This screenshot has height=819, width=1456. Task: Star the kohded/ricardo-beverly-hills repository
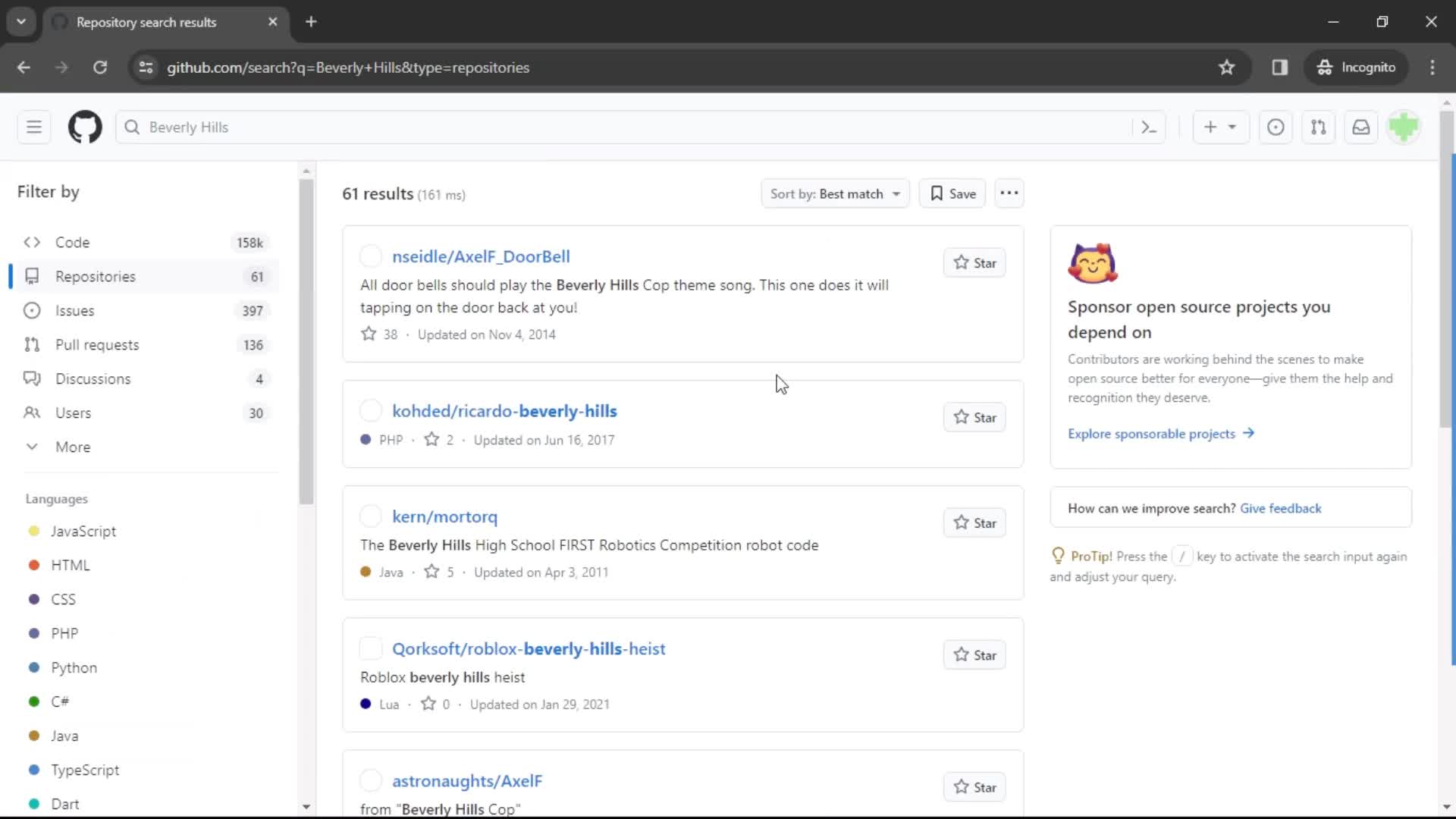point(974,417)
